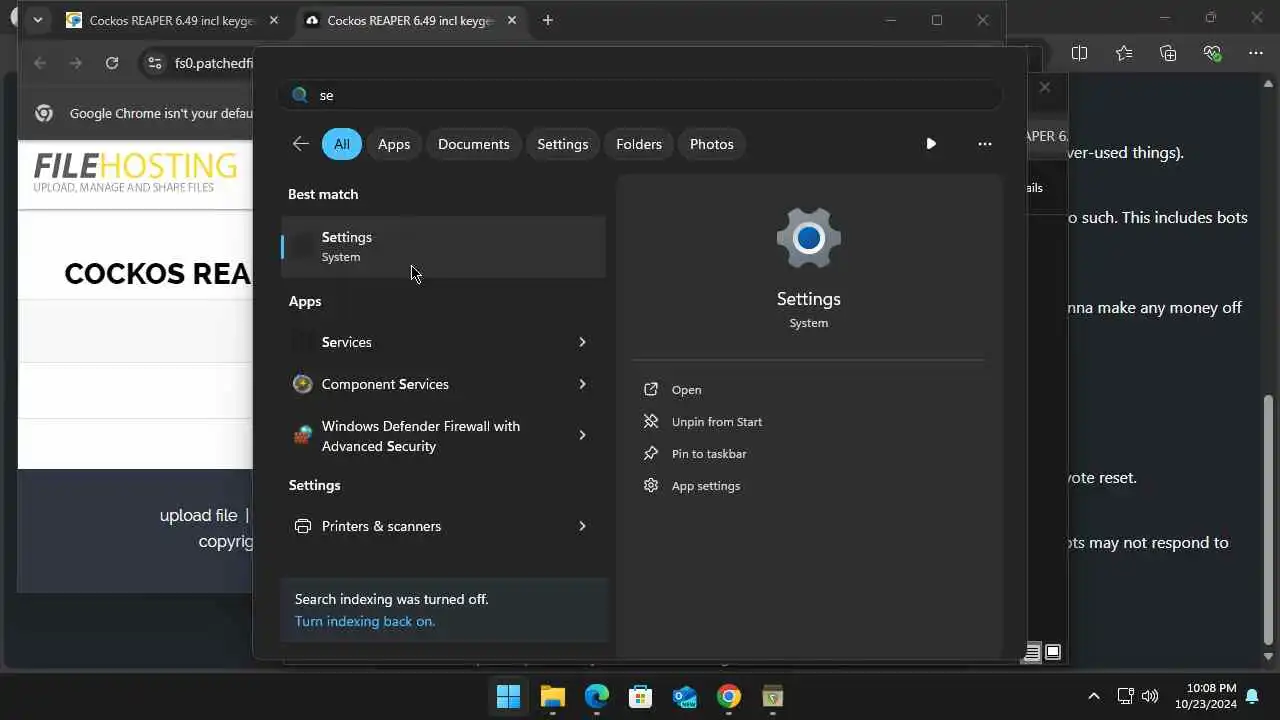Open Outlook from taskbar
Screen dimensions: 1280x720
pyautogui.click(x=685, y=696)
